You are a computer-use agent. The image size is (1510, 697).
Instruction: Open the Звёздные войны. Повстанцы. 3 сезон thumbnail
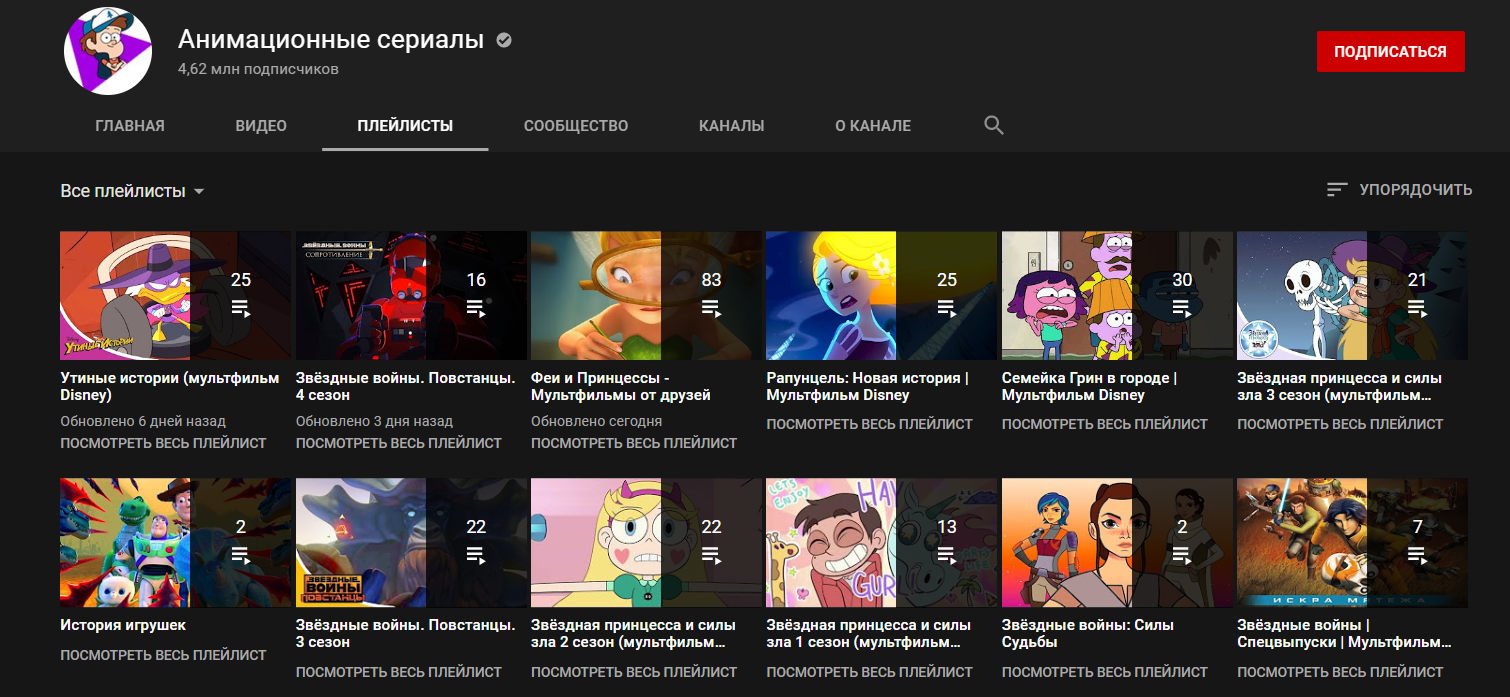[411, 542]
